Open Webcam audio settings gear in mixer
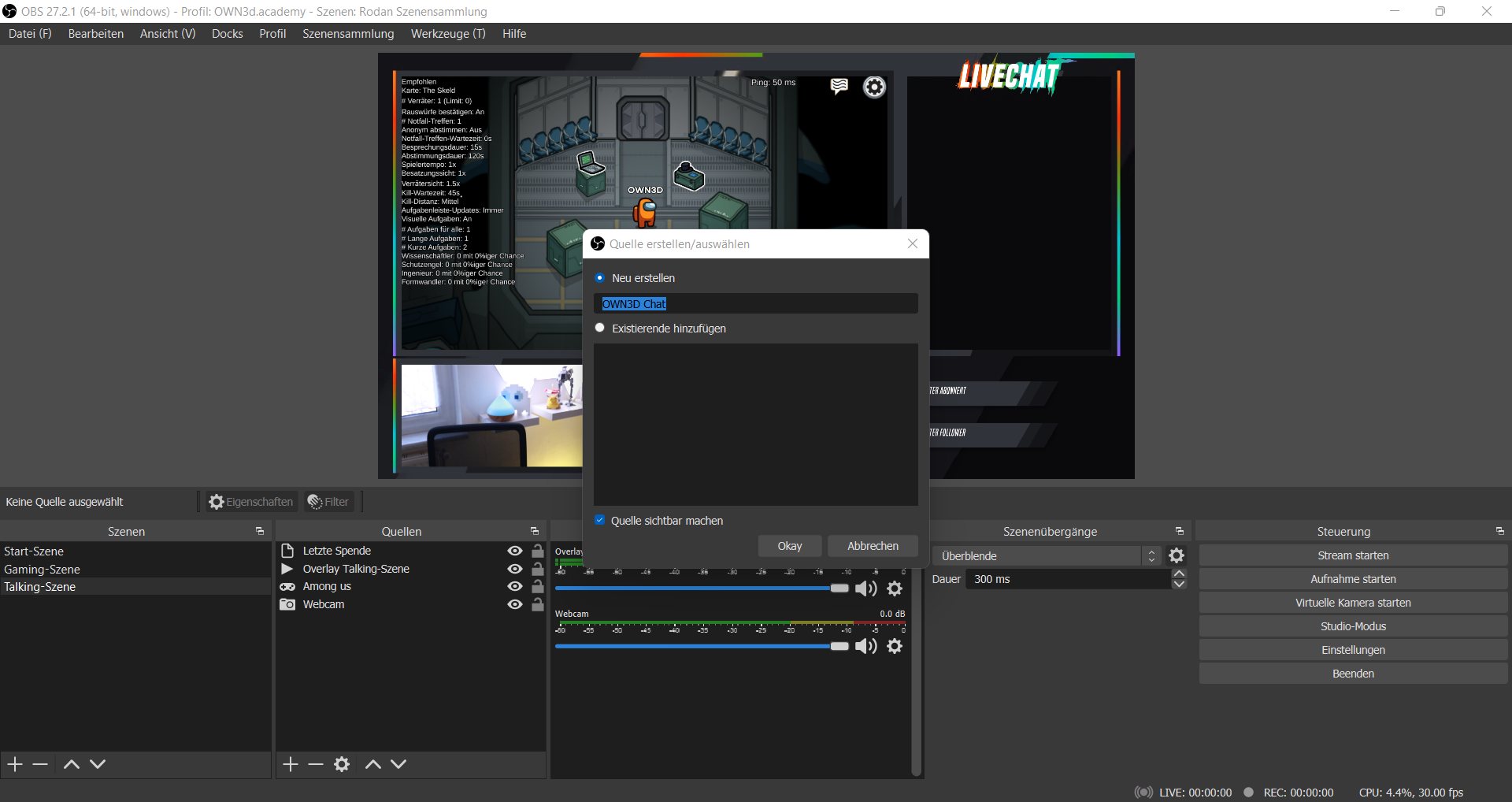1512x802 pixels. point(895,646)
